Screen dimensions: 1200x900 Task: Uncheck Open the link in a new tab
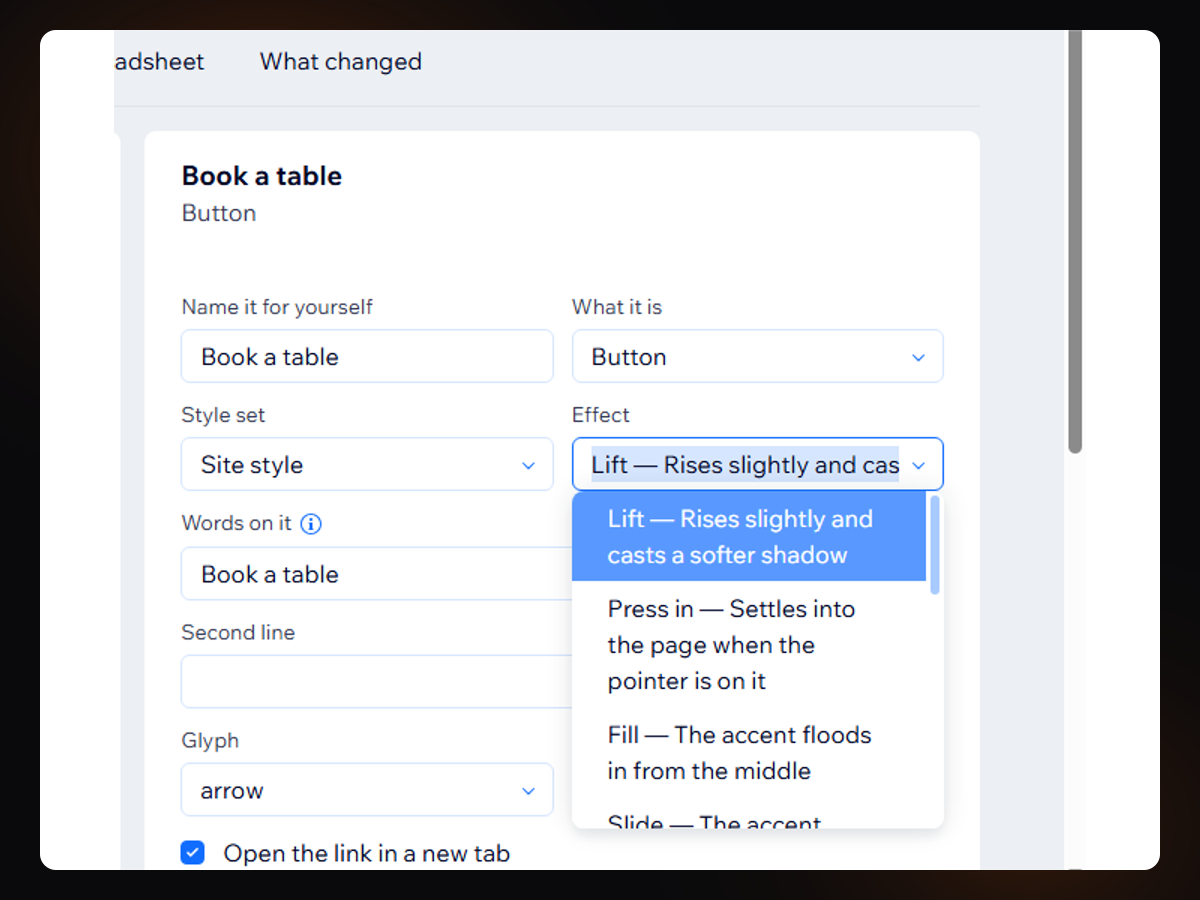193,853
